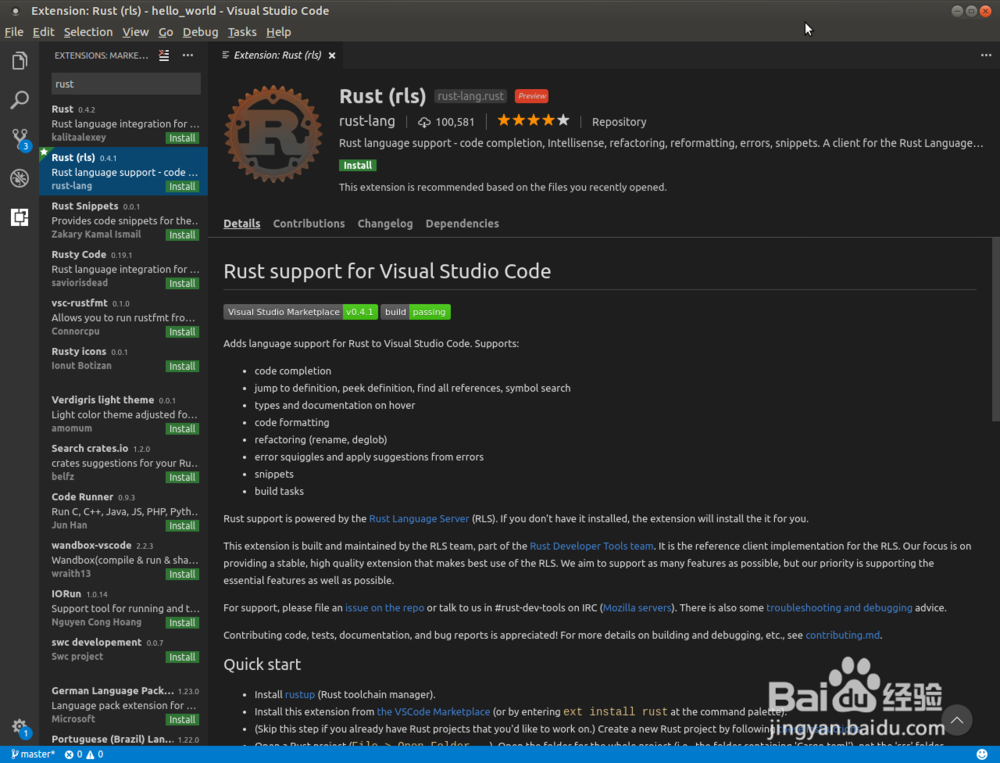Switch to the Contributions tab

pos(309,223)
